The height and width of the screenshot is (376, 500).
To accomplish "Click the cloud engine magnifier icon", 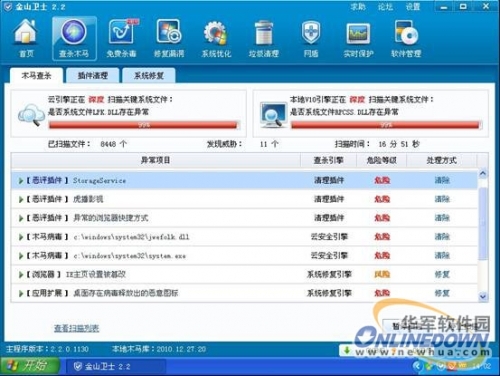I will 31,115.
